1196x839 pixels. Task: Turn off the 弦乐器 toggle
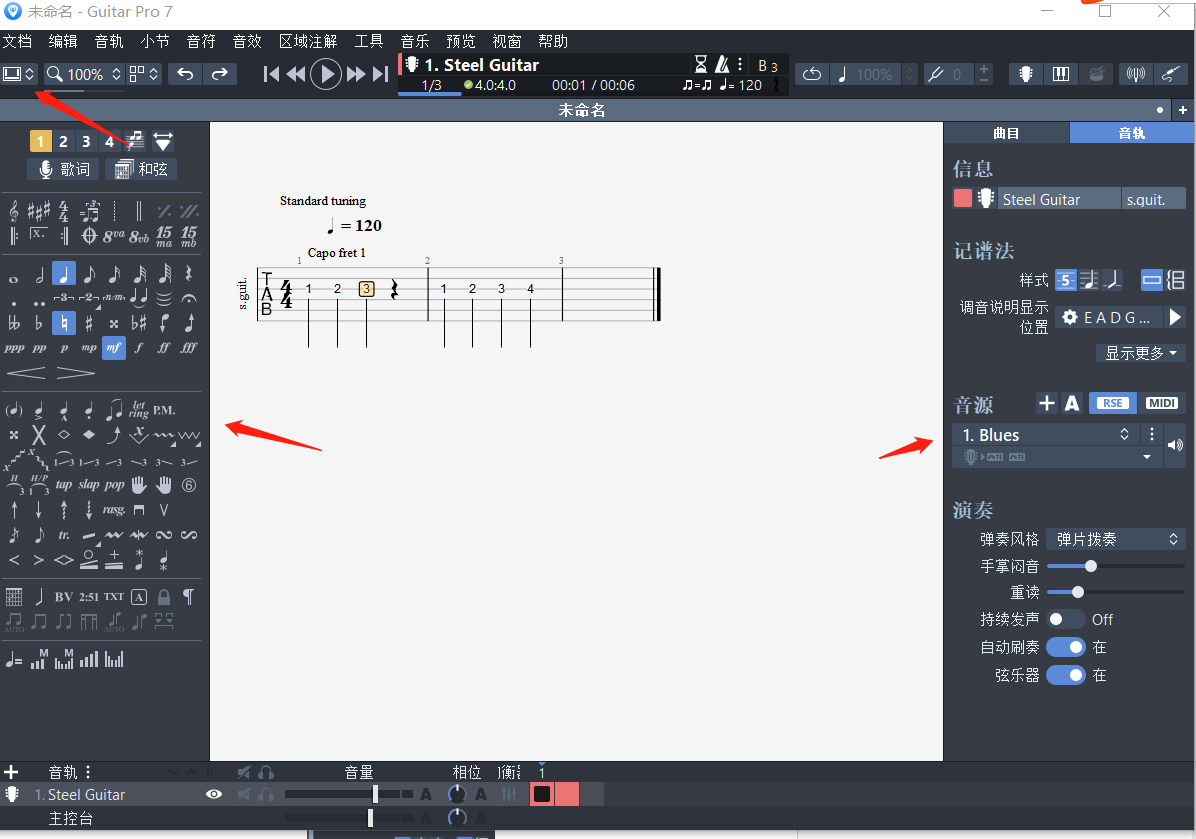click(1065, 675)
